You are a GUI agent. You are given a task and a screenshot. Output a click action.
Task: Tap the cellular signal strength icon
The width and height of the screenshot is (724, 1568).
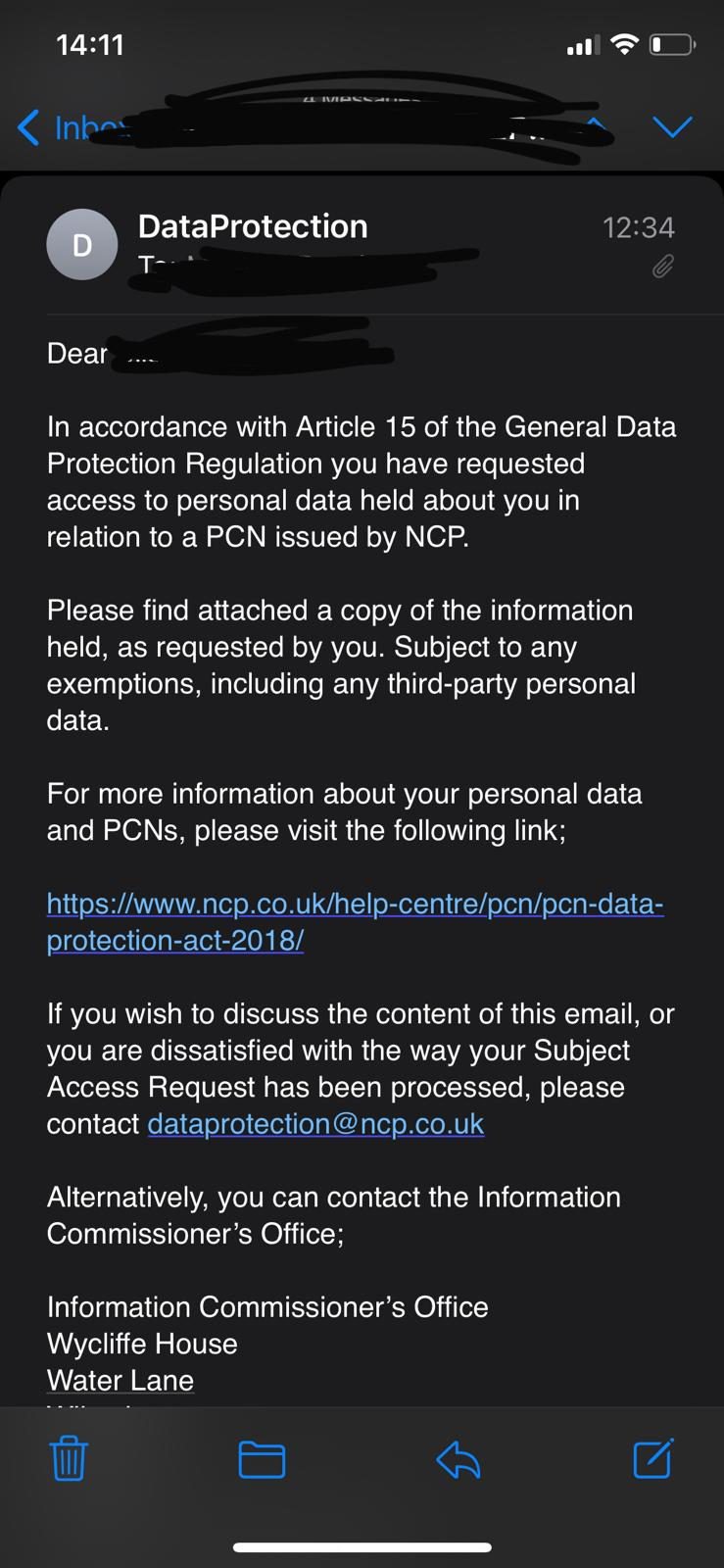tap(583, 45)
